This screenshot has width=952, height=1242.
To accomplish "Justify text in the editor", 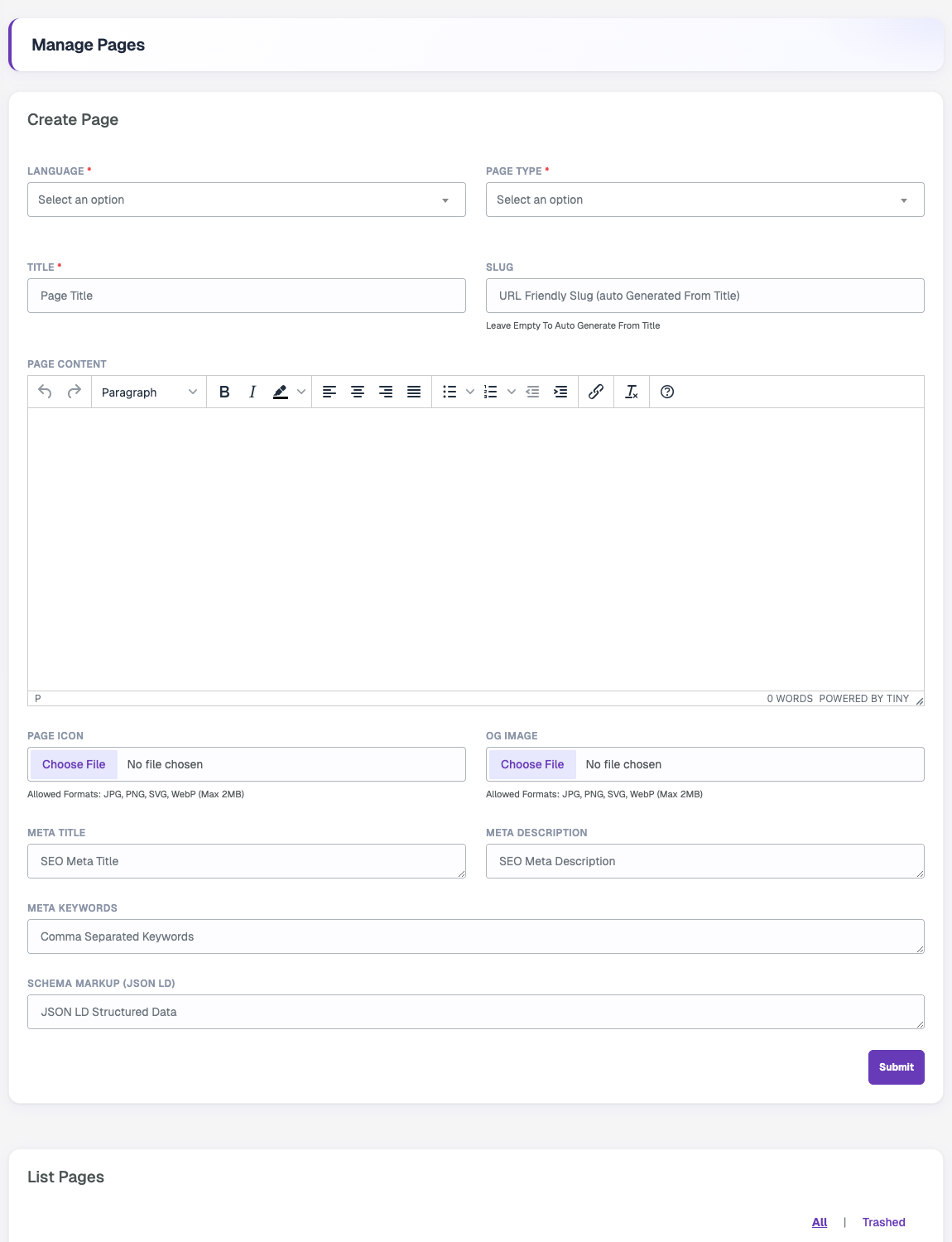I will coord(414,392).
